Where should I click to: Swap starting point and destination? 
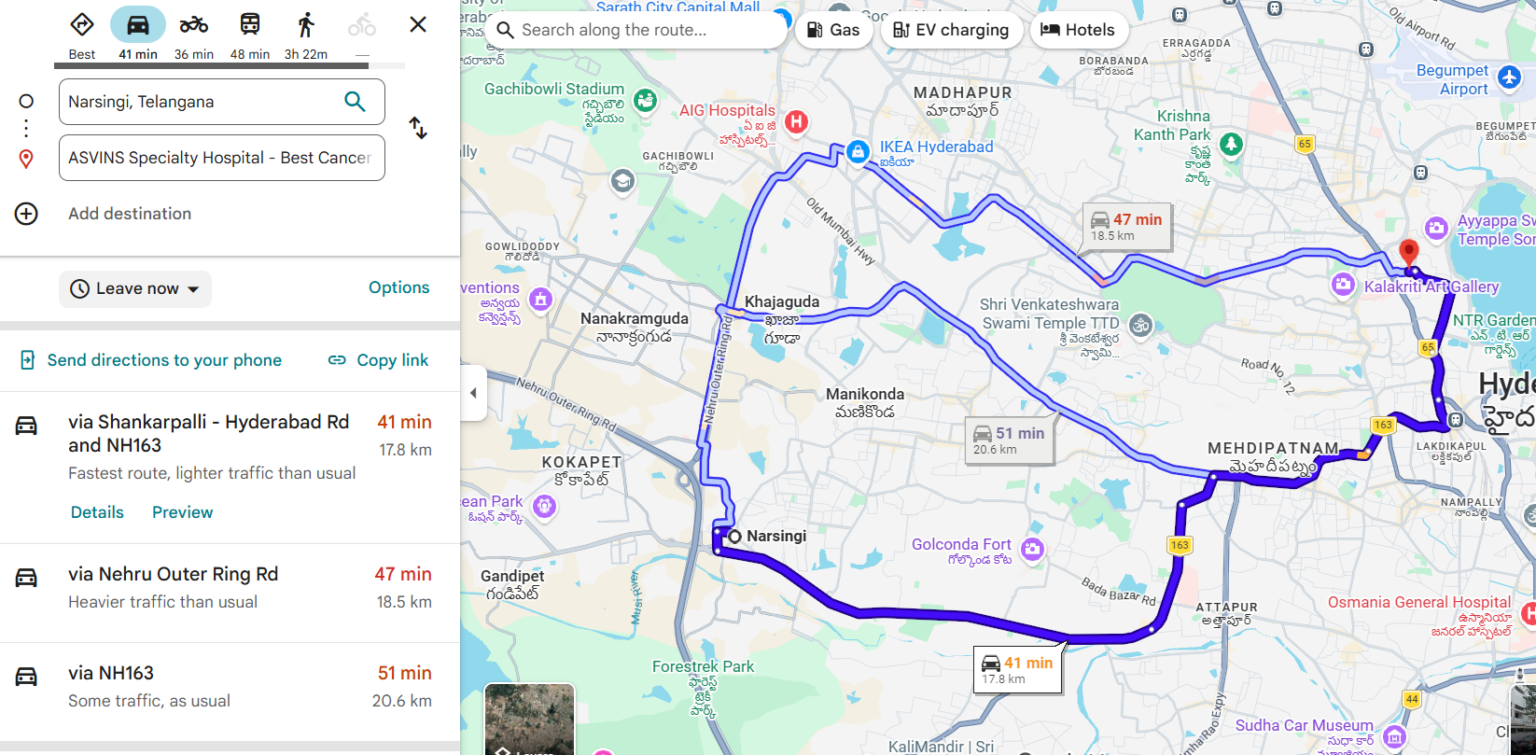(x=418, y=128)
